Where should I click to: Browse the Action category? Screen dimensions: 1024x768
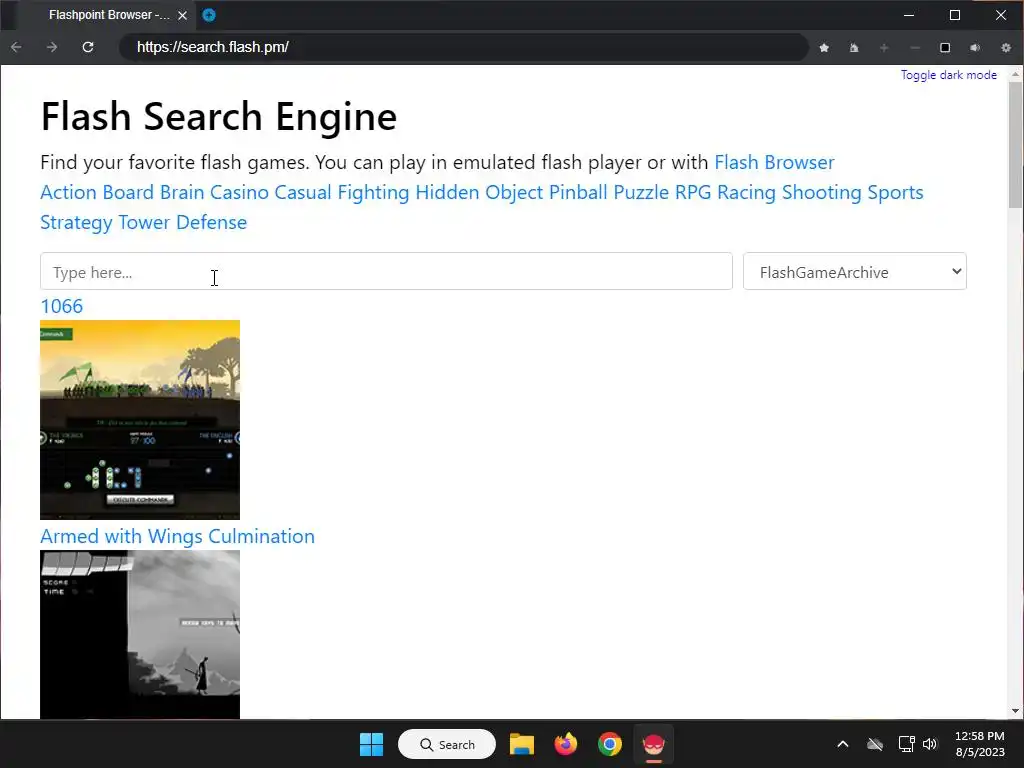[x=69, y=192]
